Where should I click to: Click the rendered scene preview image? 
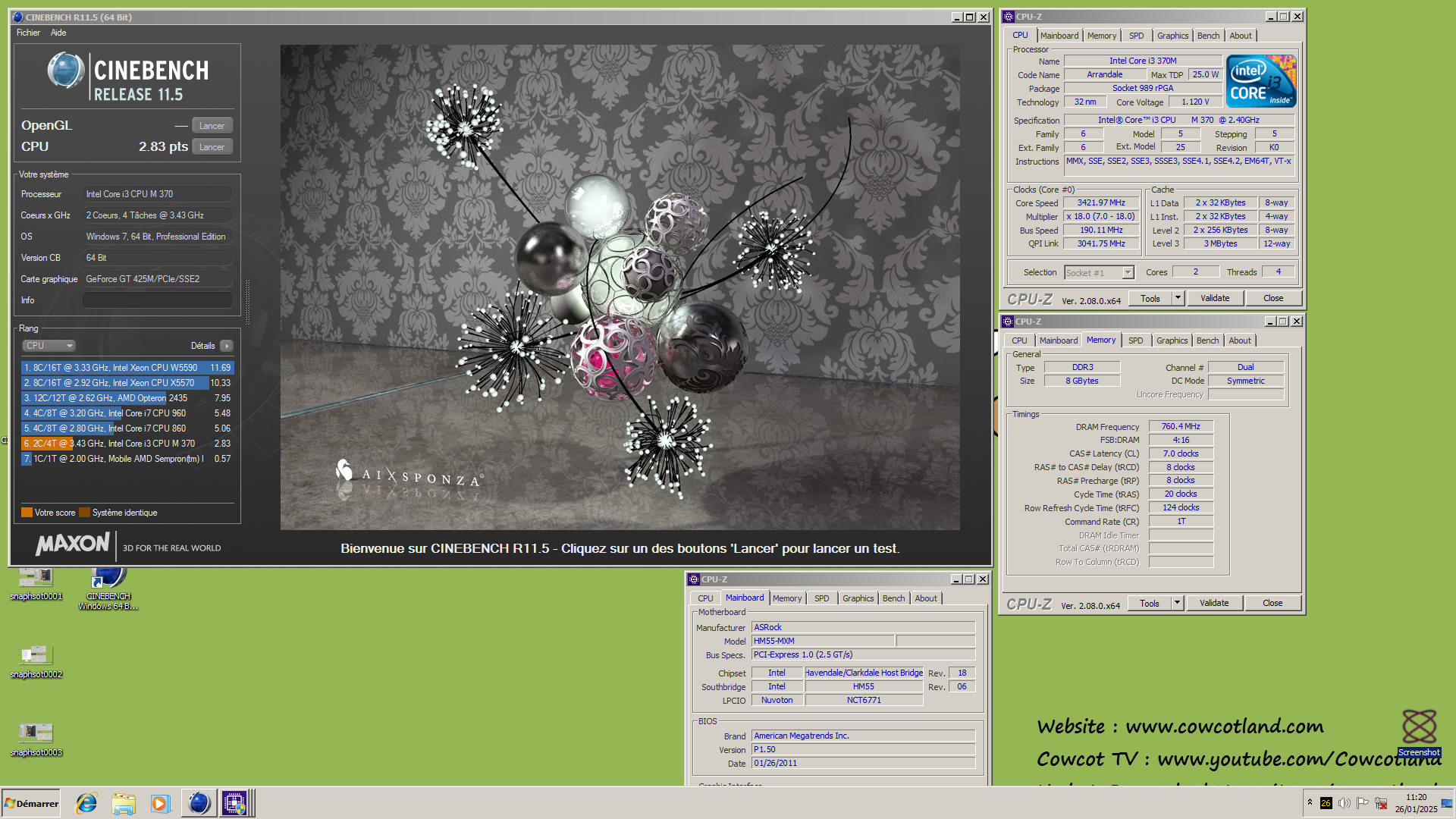[x=620, y=287]
